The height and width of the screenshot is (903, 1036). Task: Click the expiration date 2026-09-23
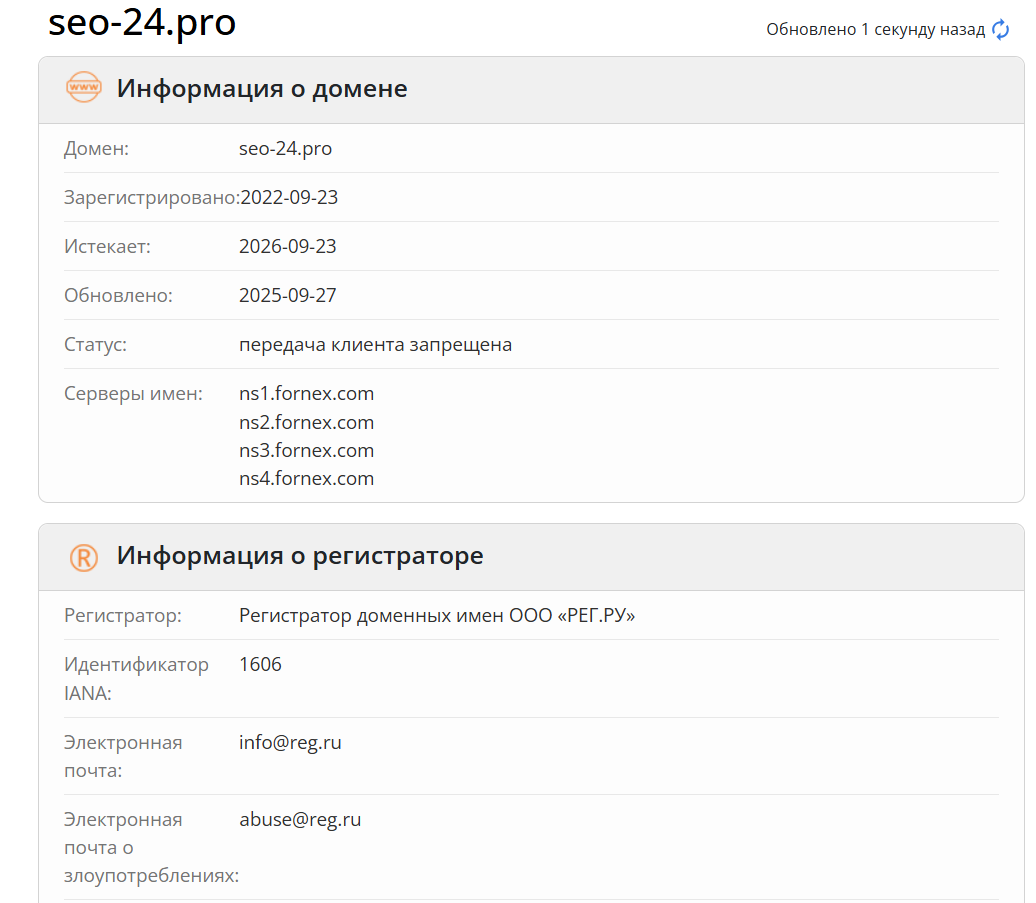[x=288, y=246]
